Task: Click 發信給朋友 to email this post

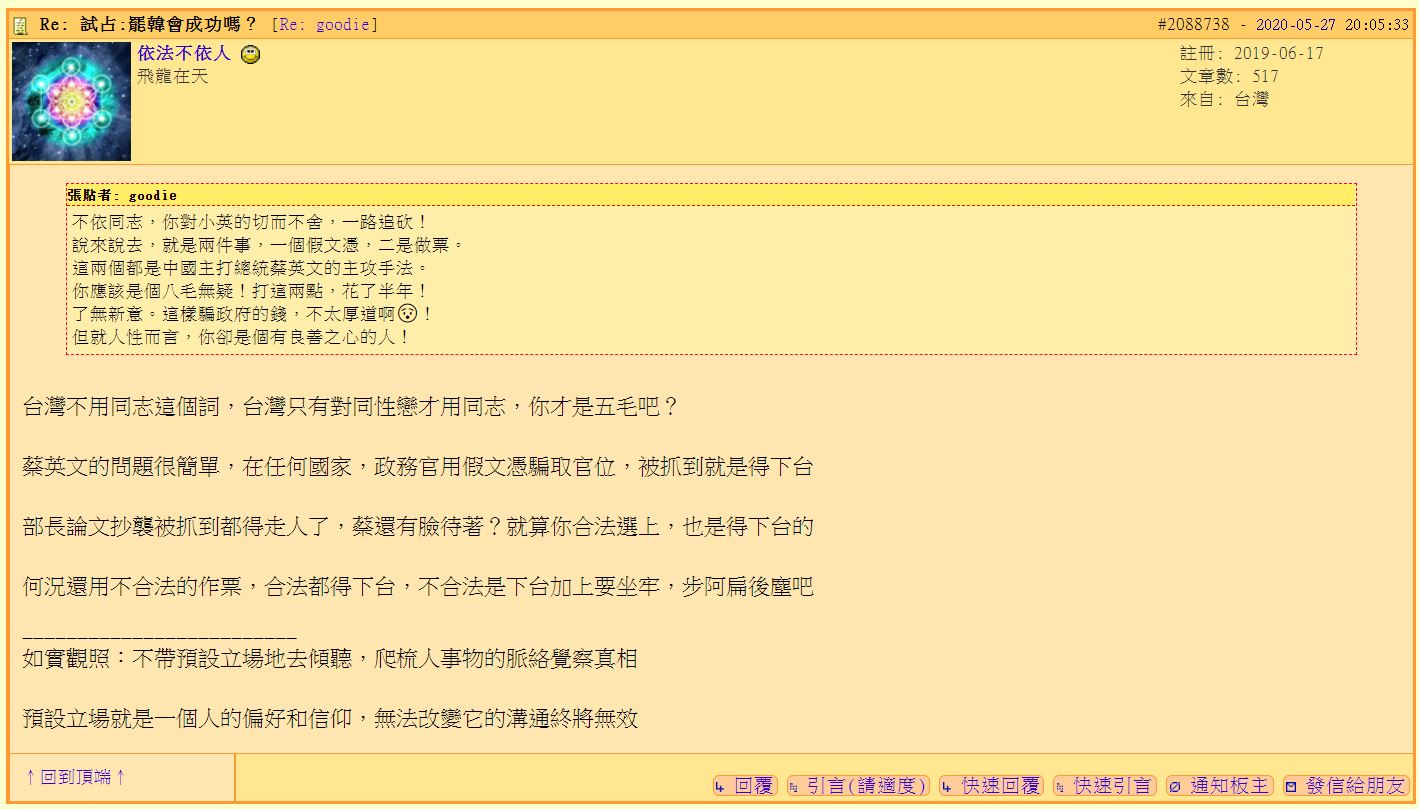Action: 1344,786
